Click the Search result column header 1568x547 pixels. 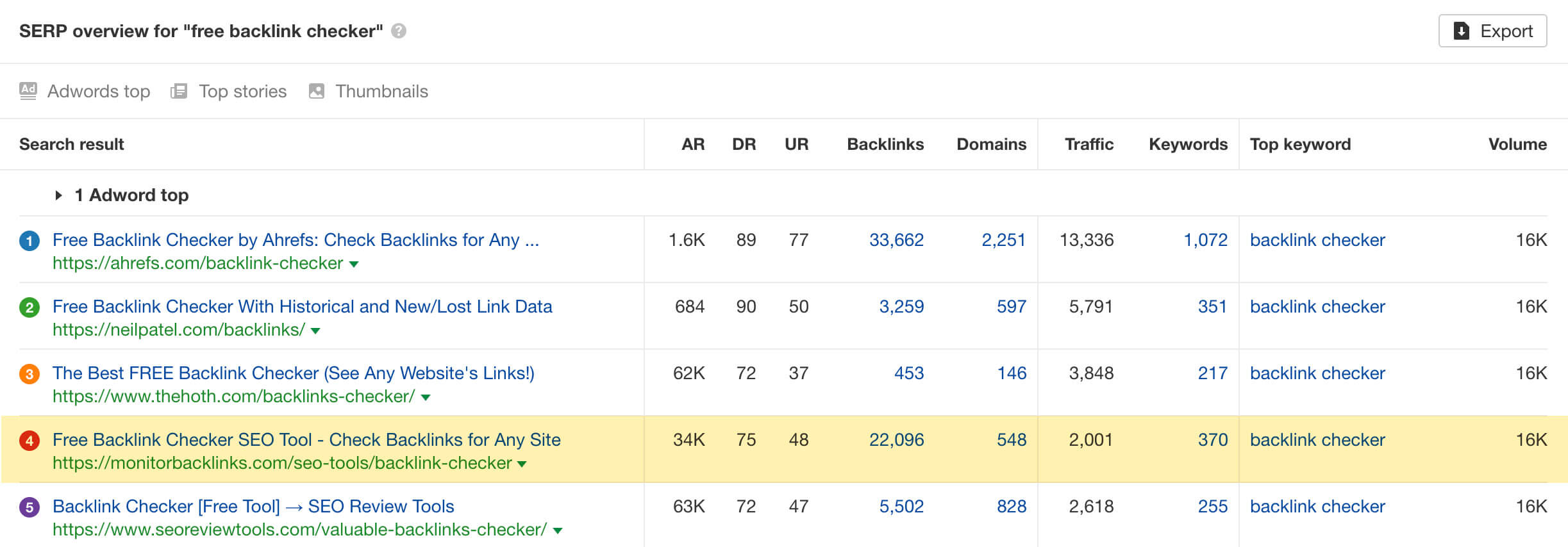click(71, 144)
